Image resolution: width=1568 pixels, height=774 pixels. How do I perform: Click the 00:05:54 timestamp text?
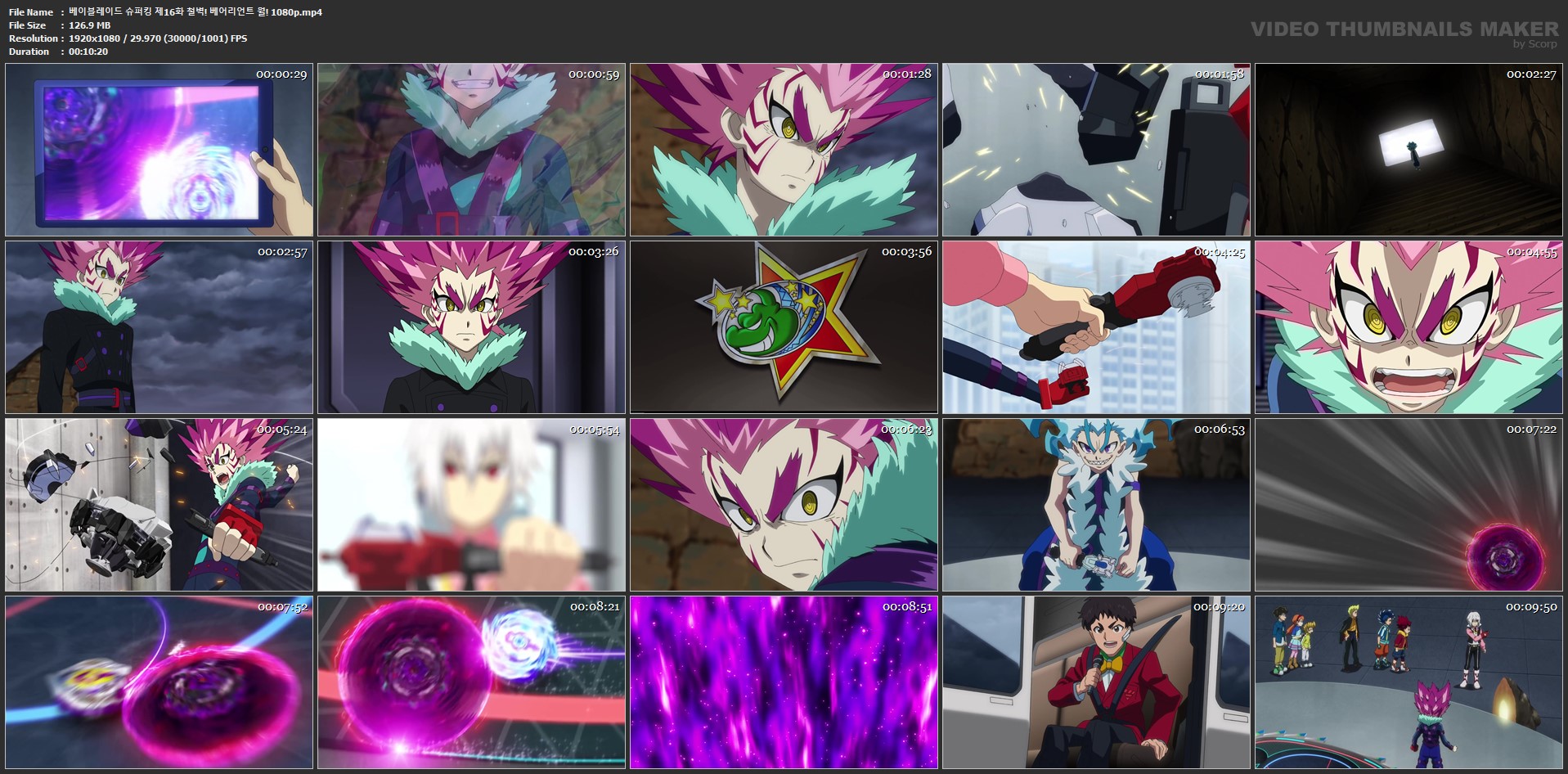pos(594,430)
